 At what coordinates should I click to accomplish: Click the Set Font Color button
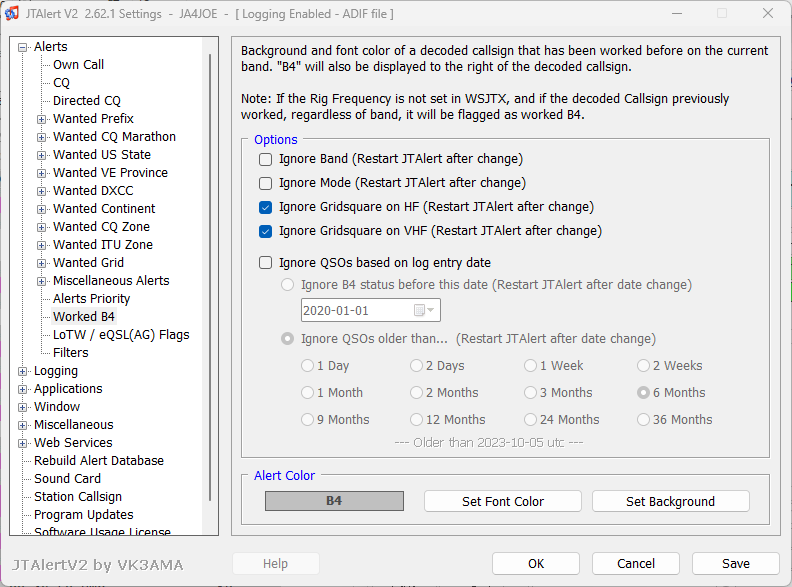tap(503, 501)
